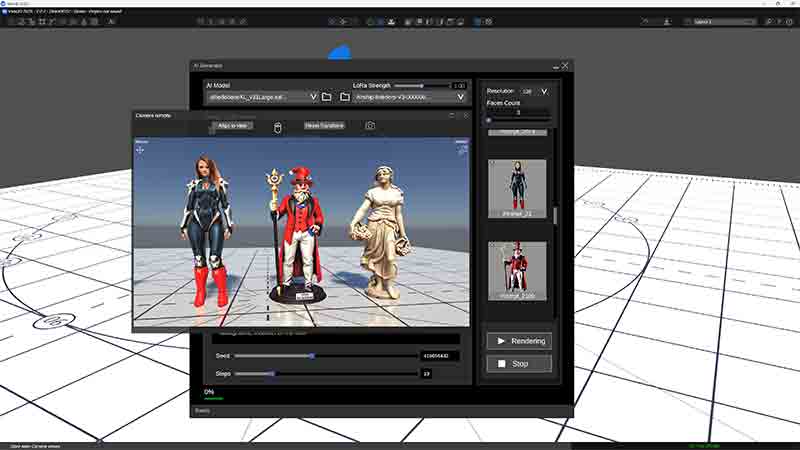
Task: Click the Reset Transform button
Action: tap(324, 126)
